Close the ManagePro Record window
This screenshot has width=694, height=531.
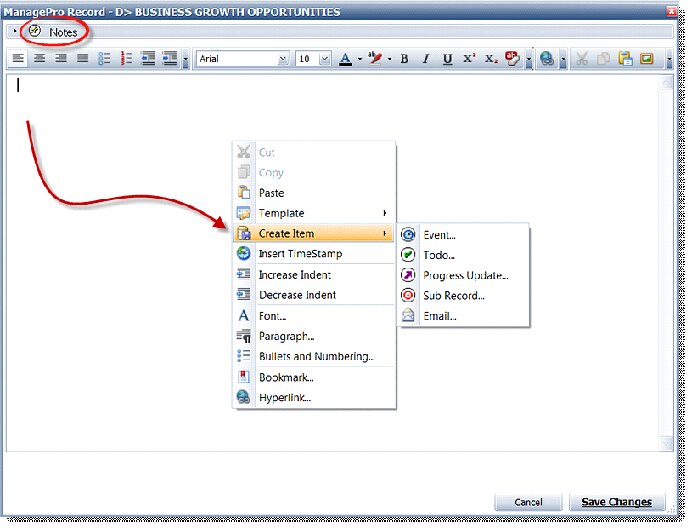coord(672,11)
